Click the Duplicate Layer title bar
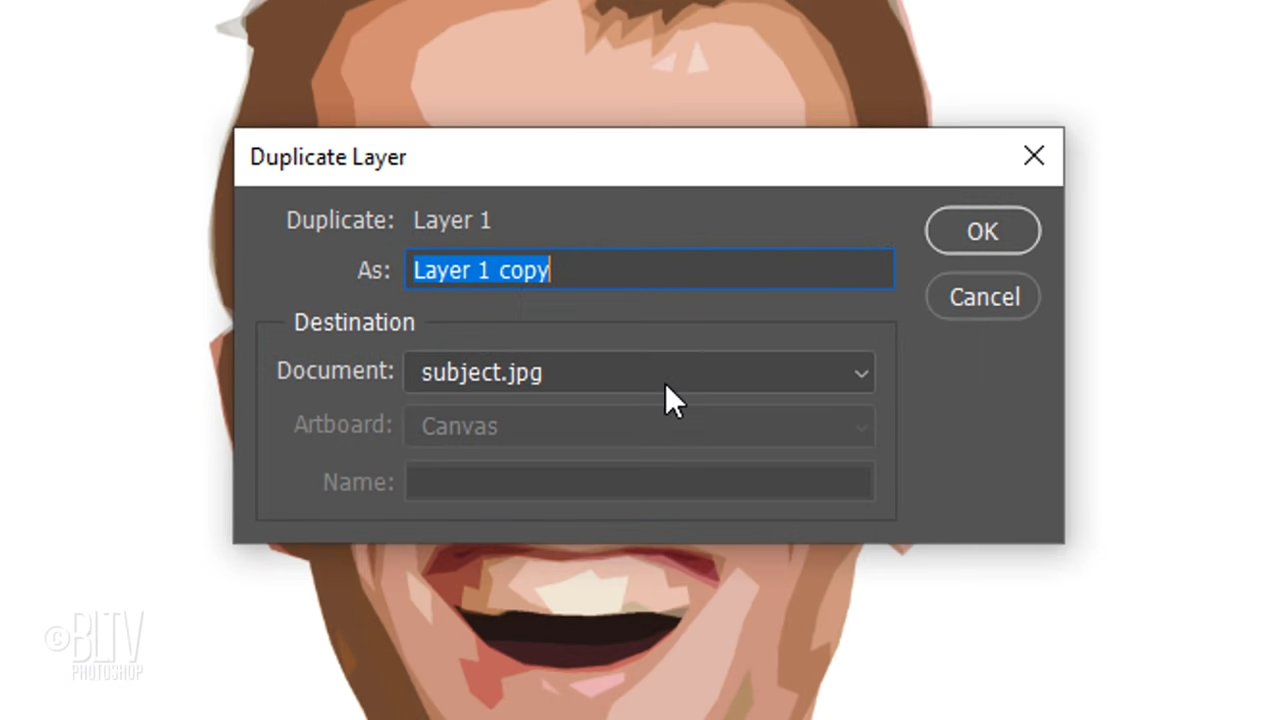1280x720 pixels. (328, 157)
